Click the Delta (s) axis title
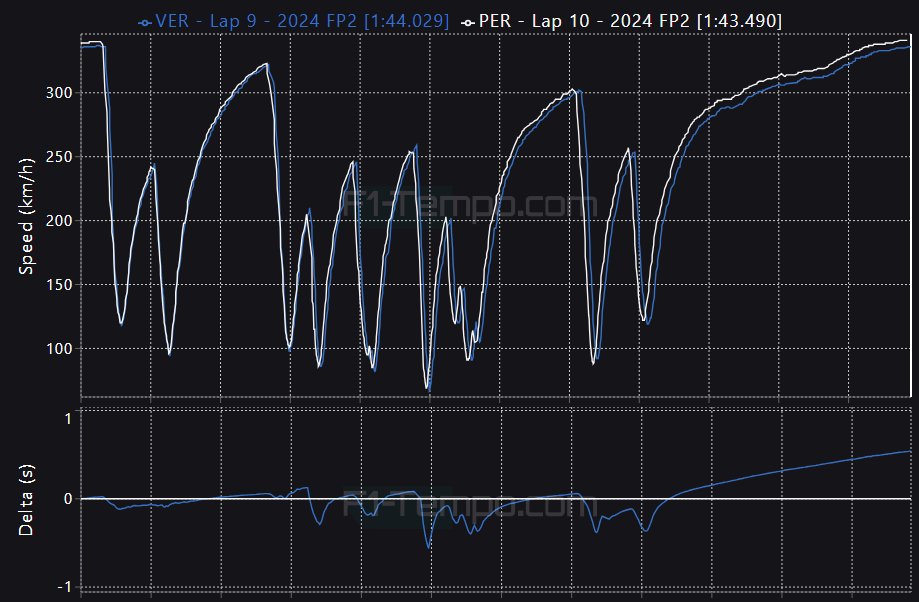 coord(26,500)
